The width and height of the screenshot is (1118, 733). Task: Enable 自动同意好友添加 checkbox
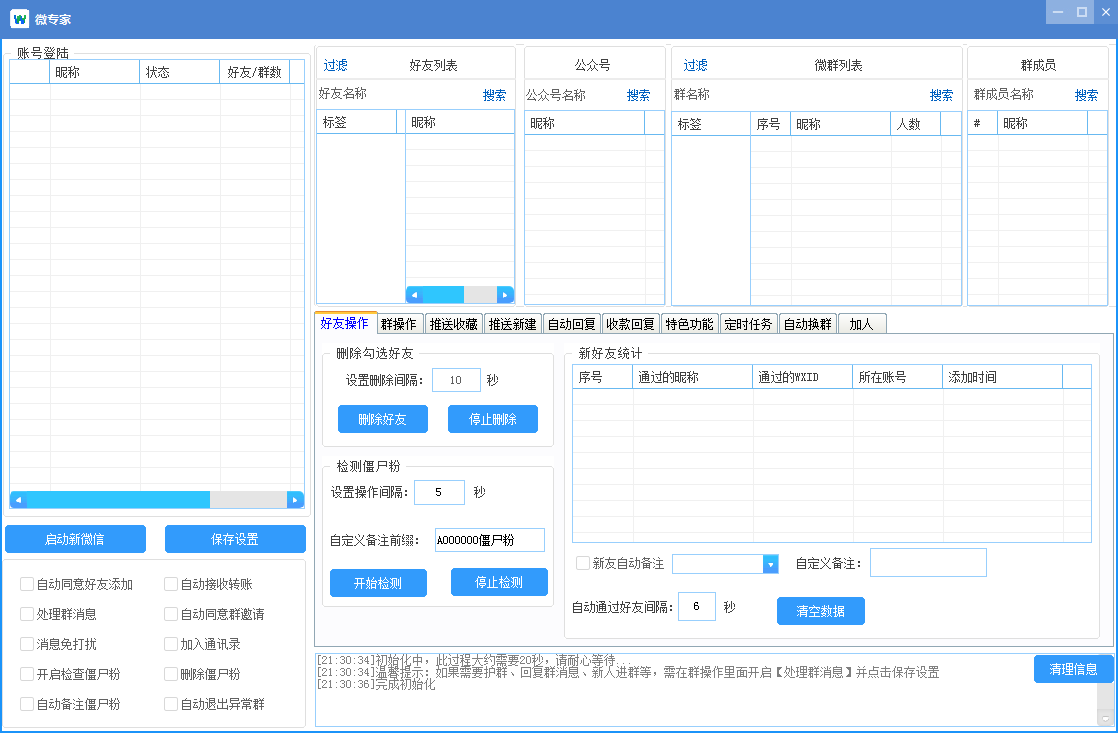27,584
